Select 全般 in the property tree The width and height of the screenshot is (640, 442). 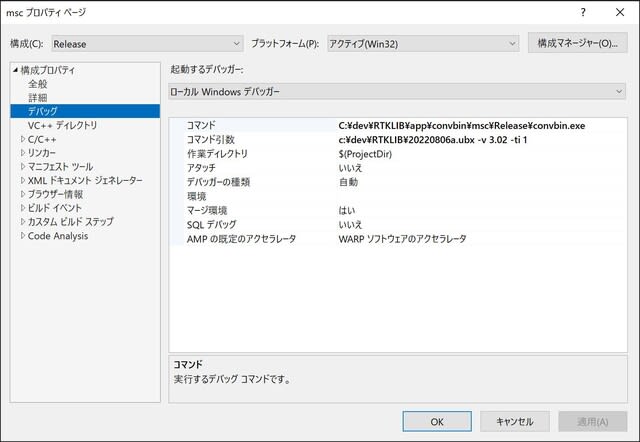point(38,84)
